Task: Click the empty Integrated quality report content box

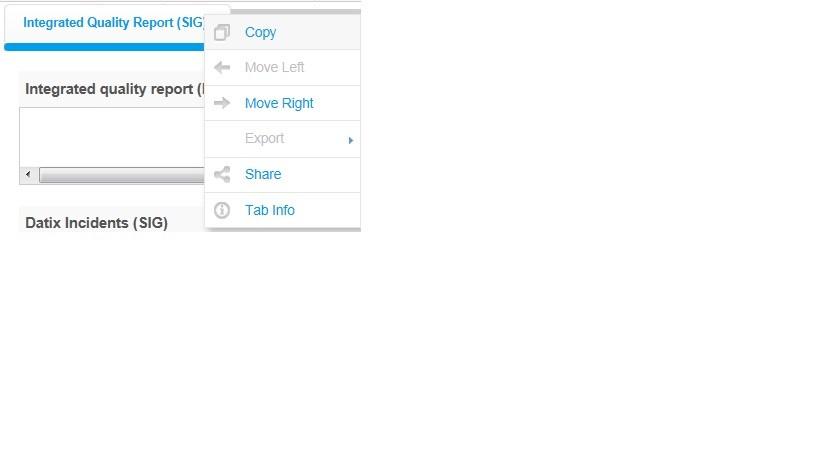Action: click(112, 137)
